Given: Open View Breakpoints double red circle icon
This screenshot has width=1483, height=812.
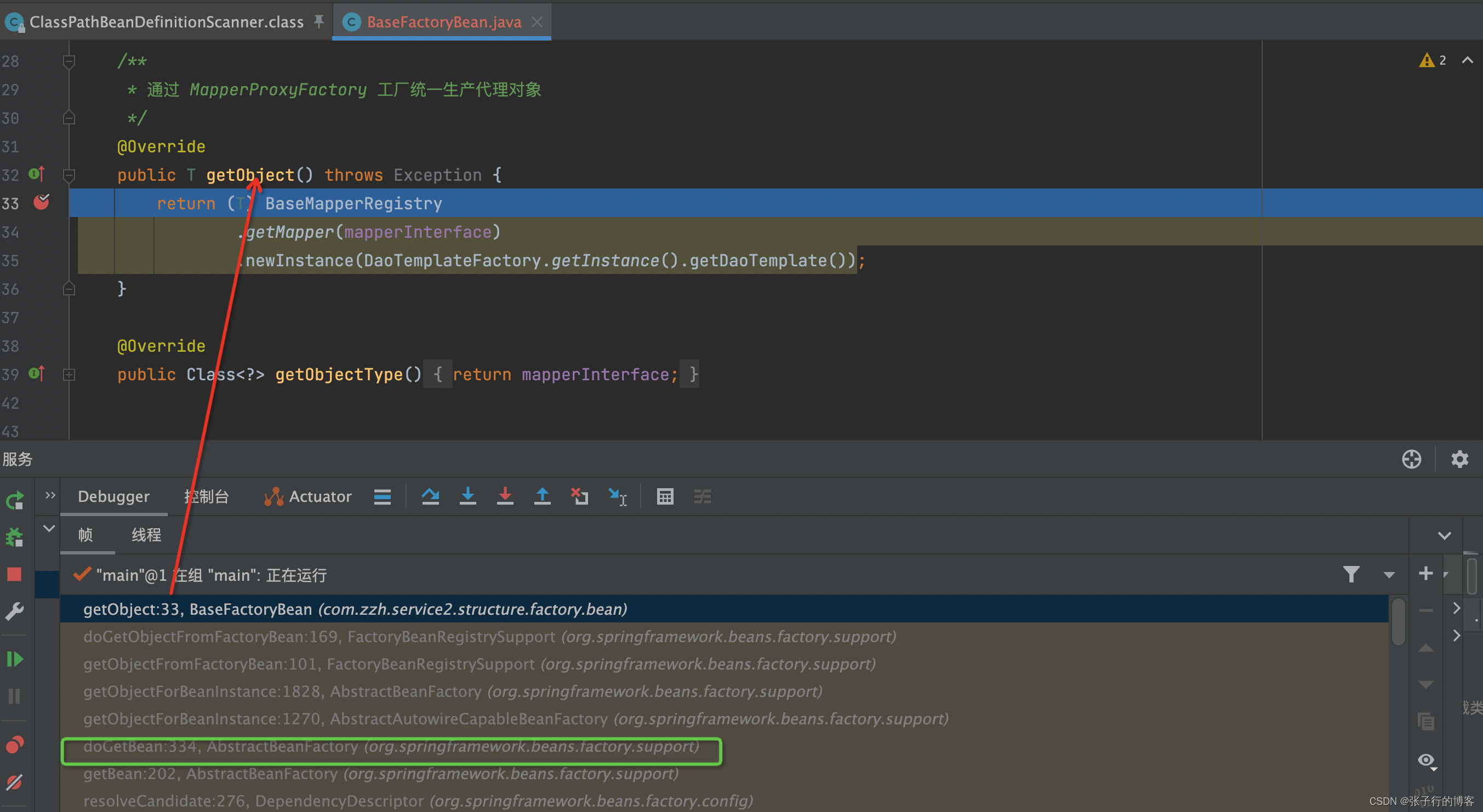Looking at the screenshot, I should point(14,745).
